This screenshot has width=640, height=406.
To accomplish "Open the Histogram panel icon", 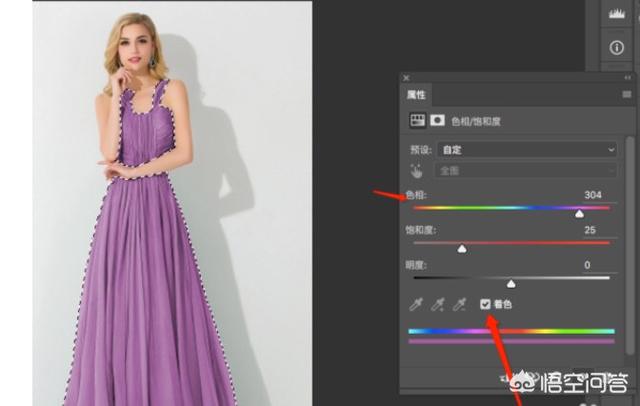I will pyautogui.click(x=616, y=13).
